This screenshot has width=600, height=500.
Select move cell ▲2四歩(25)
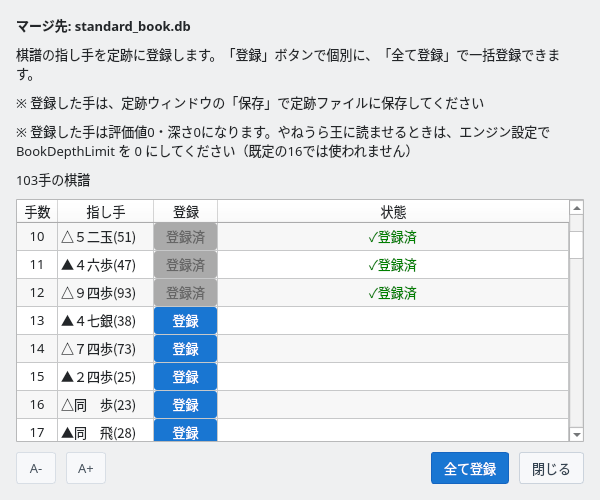(106, 376)
